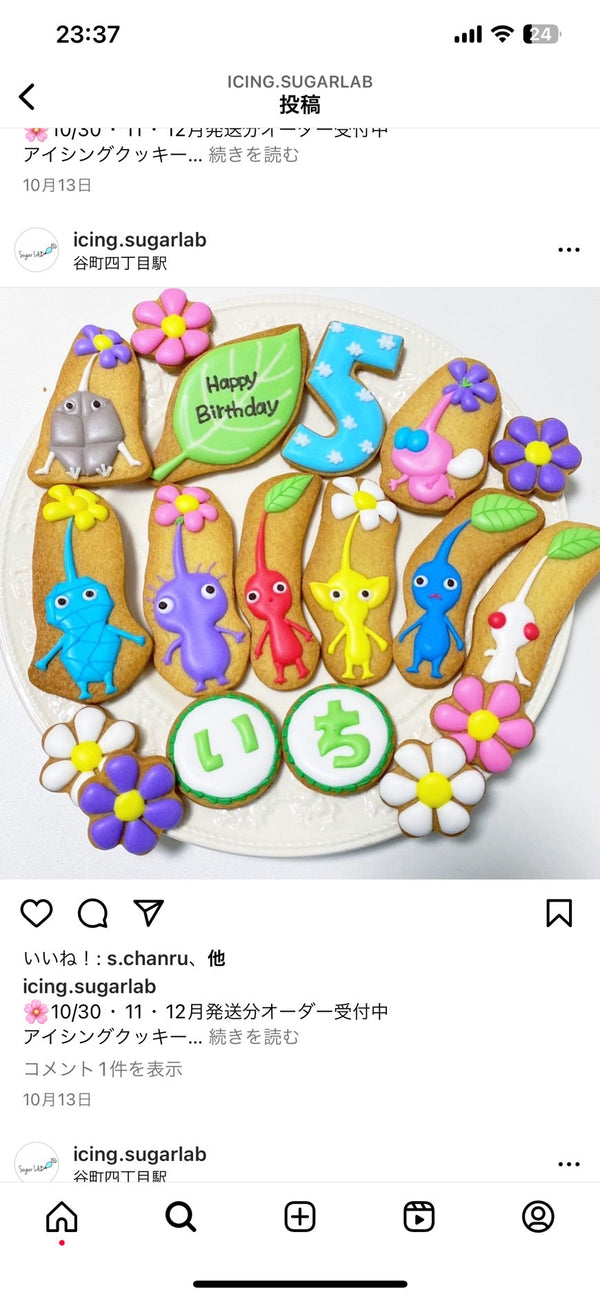
Task: Expand caption with 続きを読む under the photo
Action: tap(254, 1037)
